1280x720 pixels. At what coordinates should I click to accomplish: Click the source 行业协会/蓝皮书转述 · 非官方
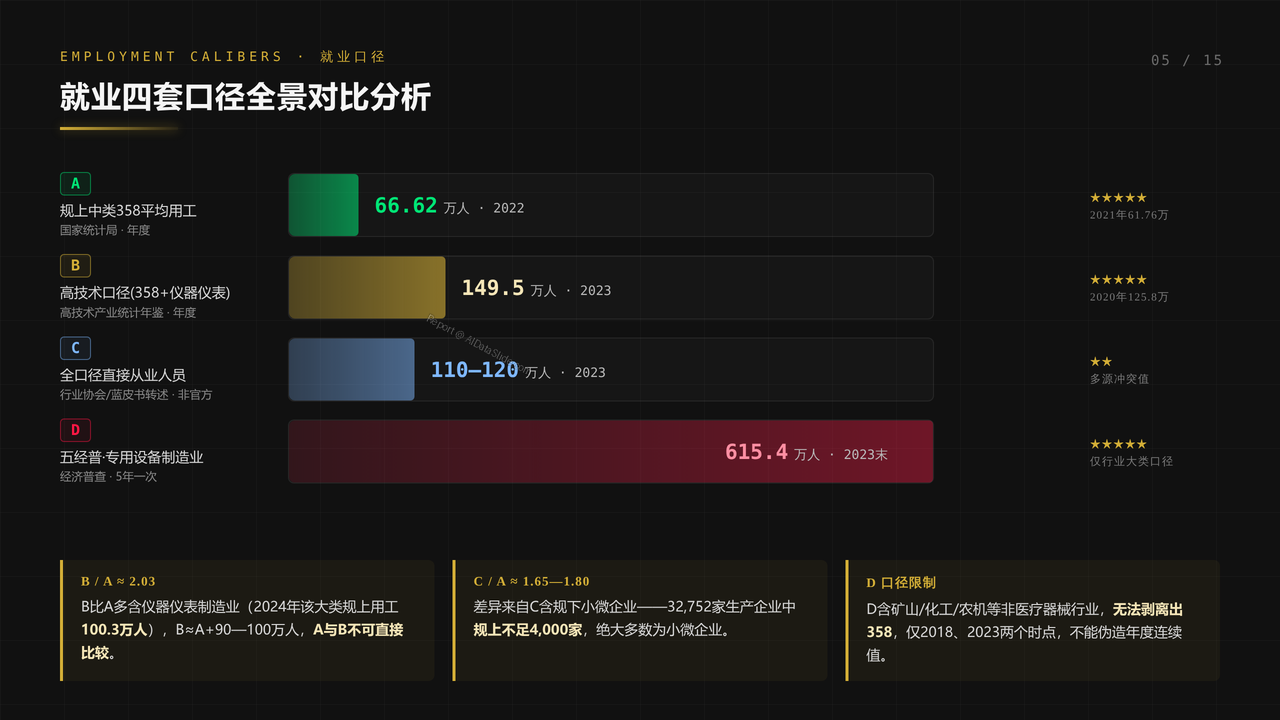(x=136, y=394)
